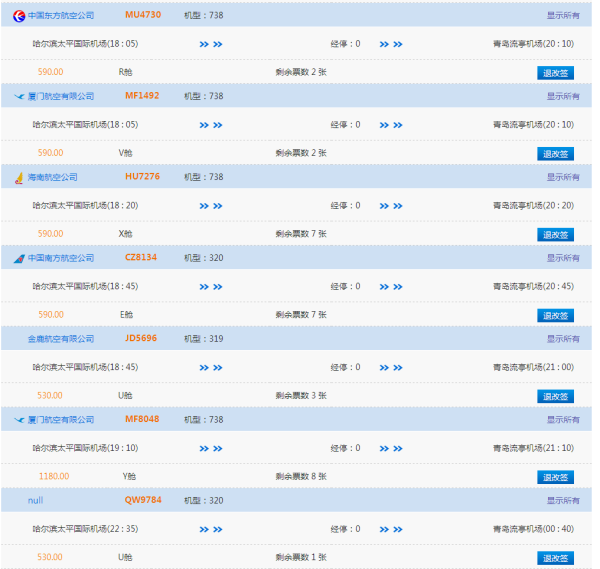The width and height of the screenshot is (600, 569).
Task: Click 退改签 button for QW9784 U舱 fare
Action: [555, 558]
